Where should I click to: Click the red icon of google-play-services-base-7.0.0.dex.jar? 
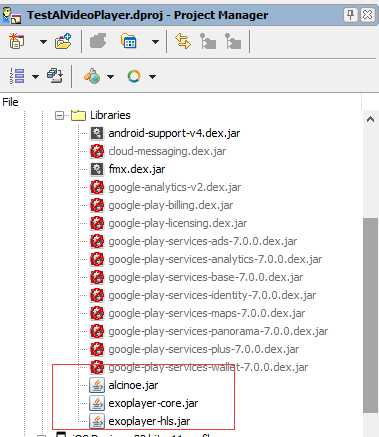point(97,277)
